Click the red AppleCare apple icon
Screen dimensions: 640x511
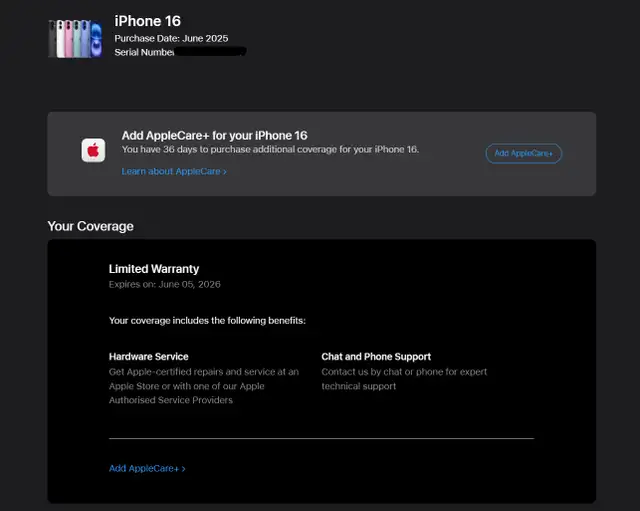point(93,150)
